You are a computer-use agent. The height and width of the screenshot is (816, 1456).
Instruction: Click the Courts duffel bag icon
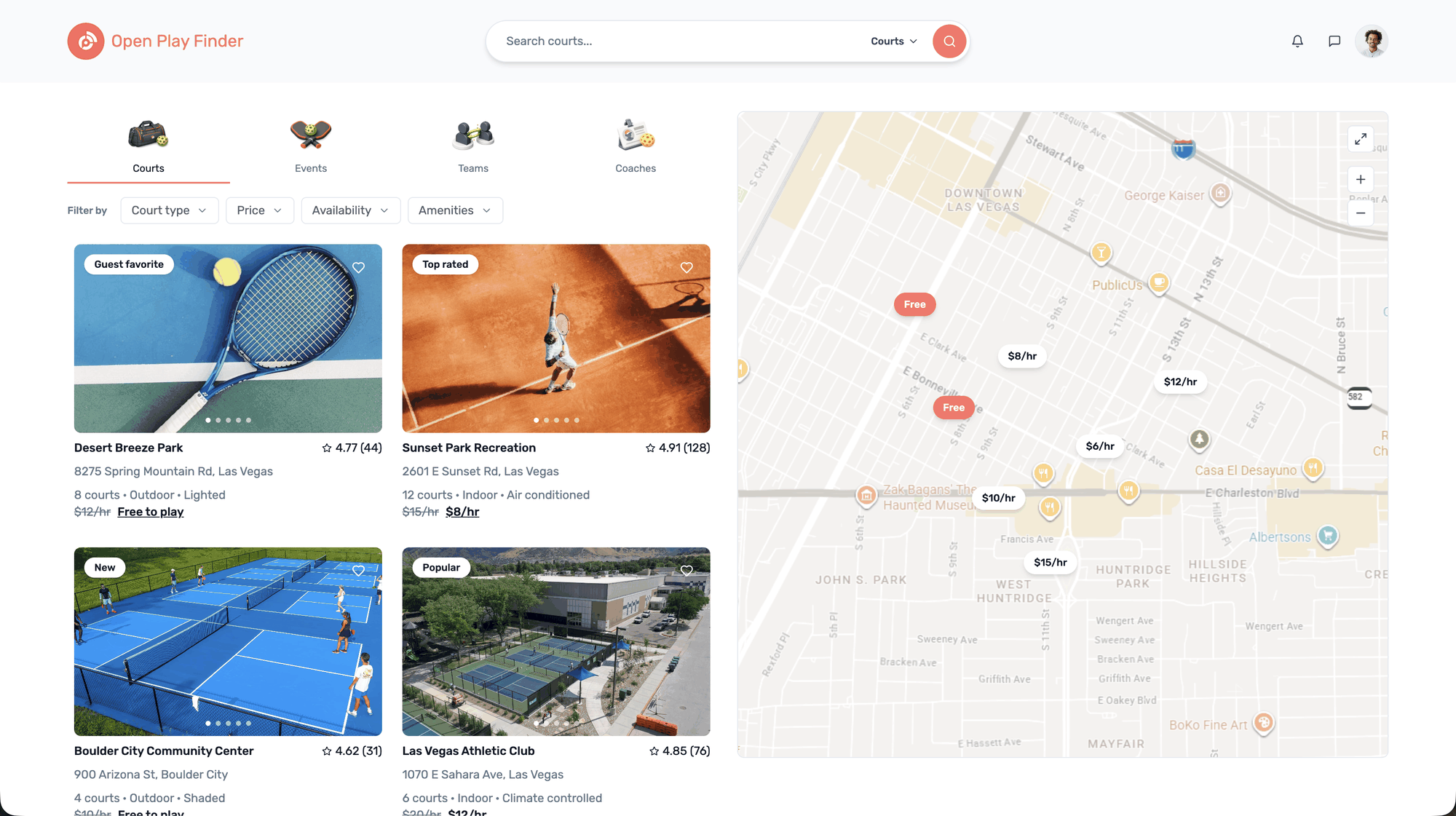(x=149, y=135)
